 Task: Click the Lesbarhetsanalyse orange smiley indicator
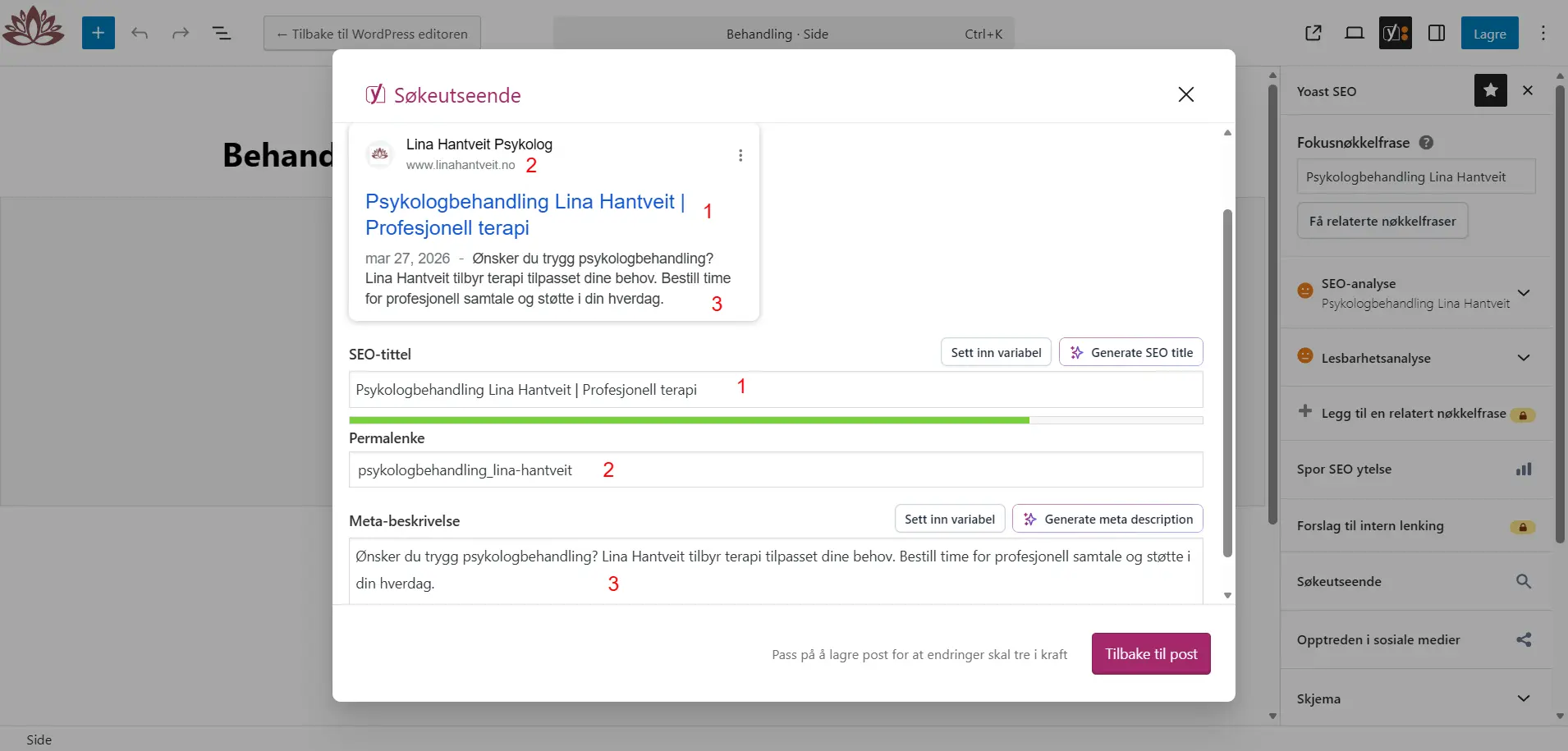tap(1305, 355)
